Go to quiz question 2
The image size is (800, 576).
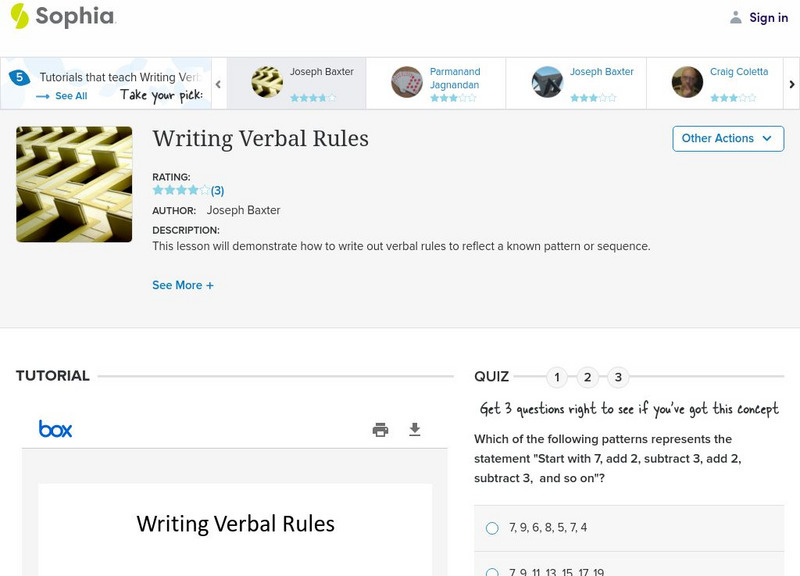[588, 378]
